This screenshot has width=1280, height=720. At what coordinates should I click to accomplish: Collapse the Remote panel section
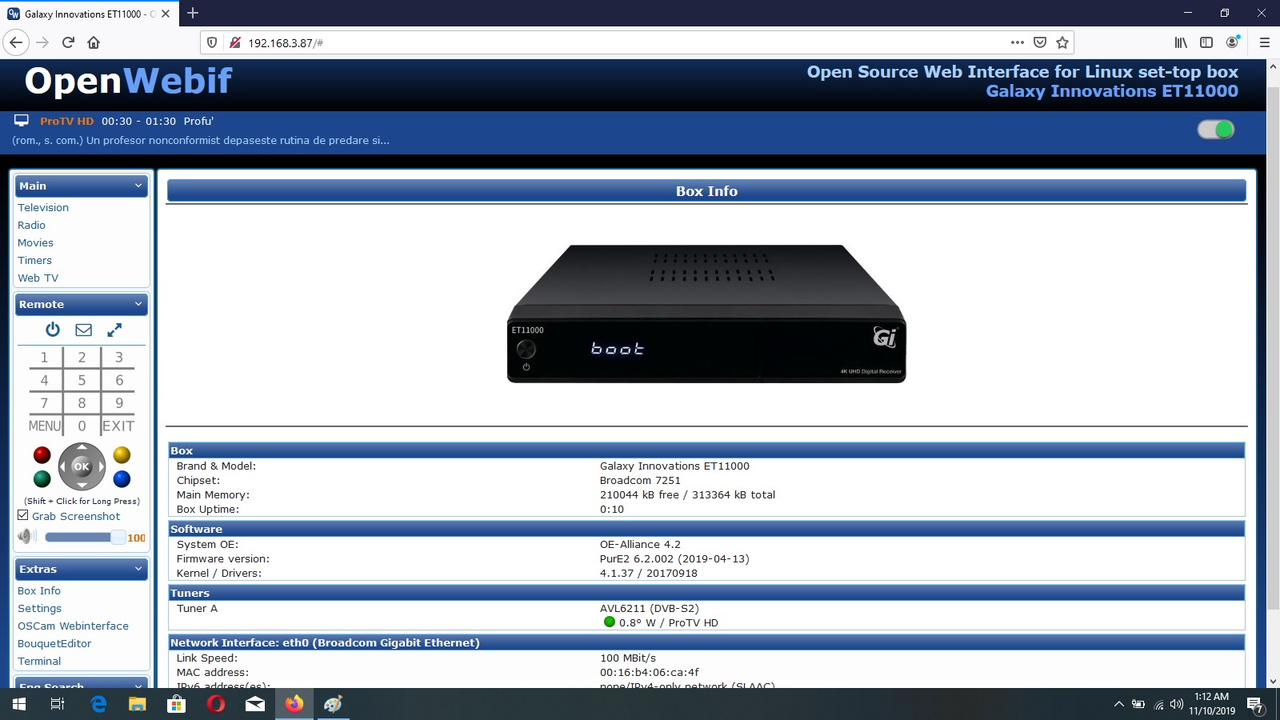(82, 304)
